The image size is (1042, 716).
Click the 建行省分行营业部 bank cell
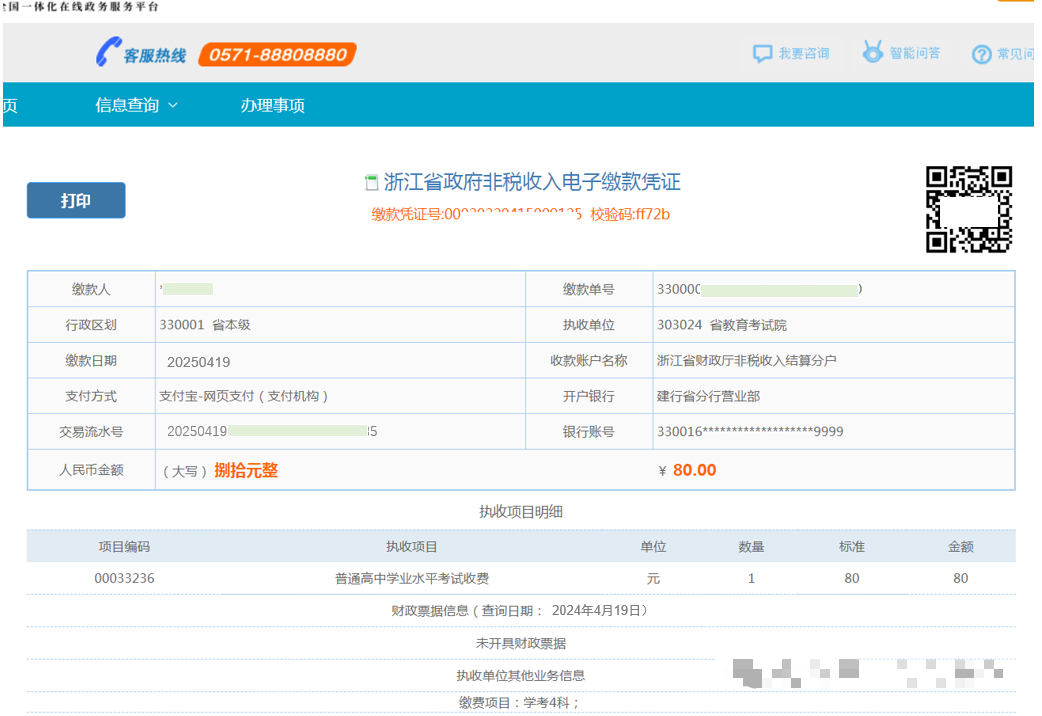708,396
